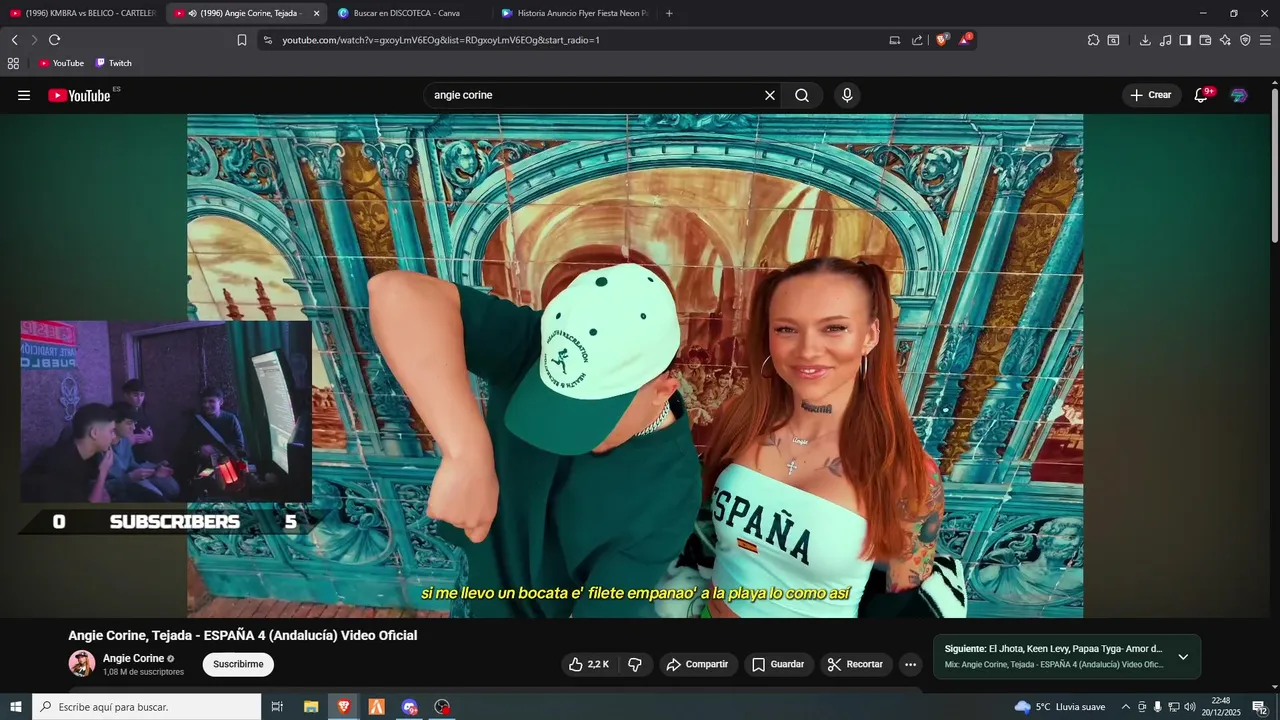
Task: Open the Discord taskbar icon
Action: click(409, 707)
